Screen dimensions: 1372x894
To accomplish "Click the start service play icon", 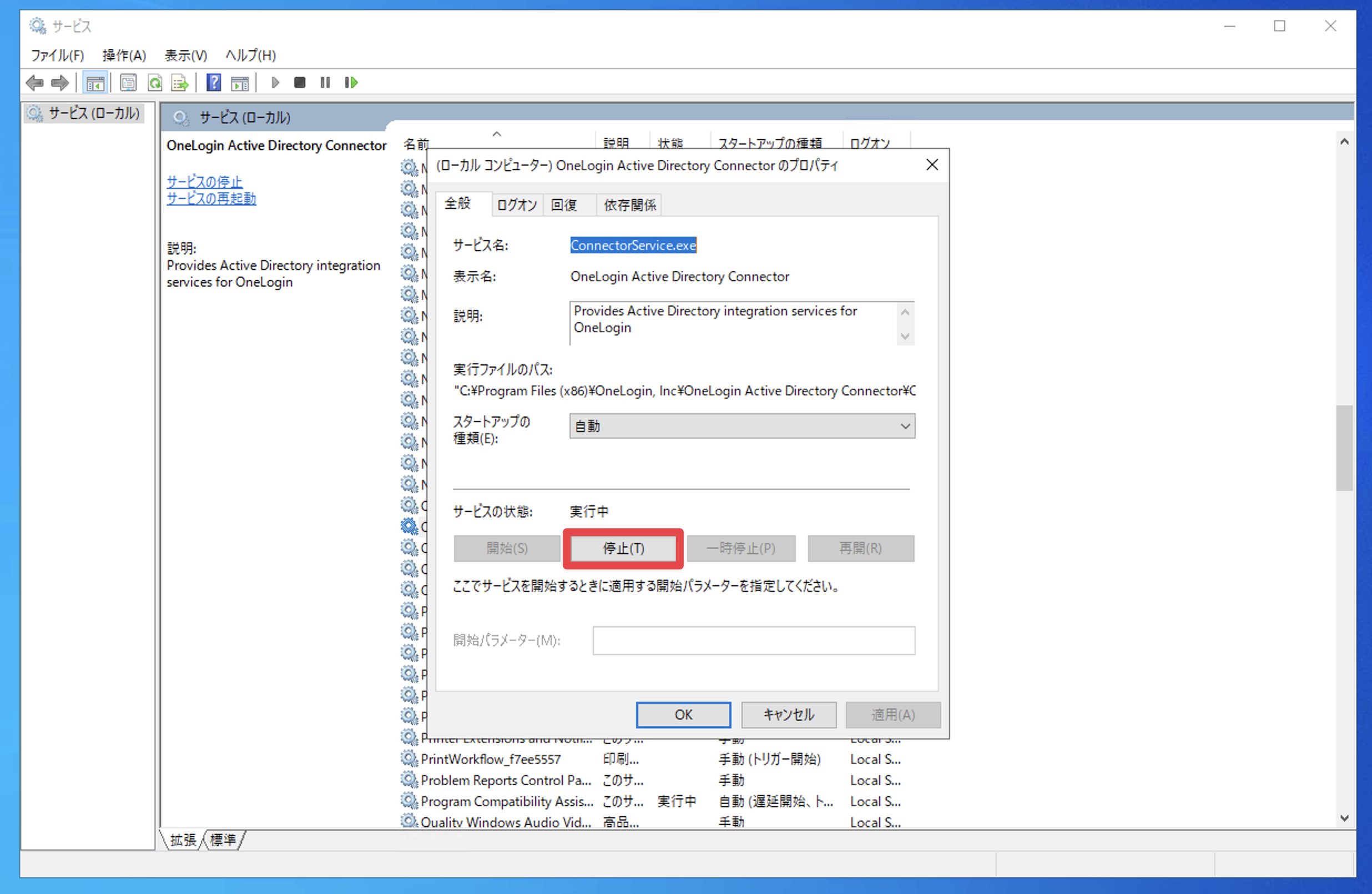I will click(275, 83).
